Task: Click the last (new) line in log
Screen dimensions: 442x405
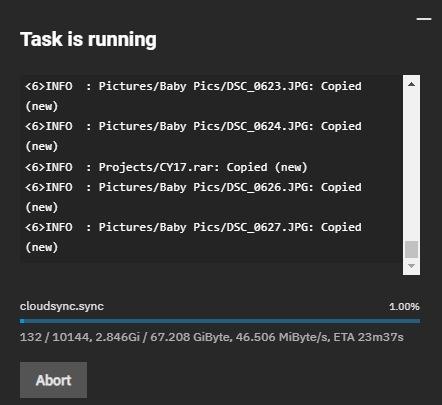Action: pos(42,247)
